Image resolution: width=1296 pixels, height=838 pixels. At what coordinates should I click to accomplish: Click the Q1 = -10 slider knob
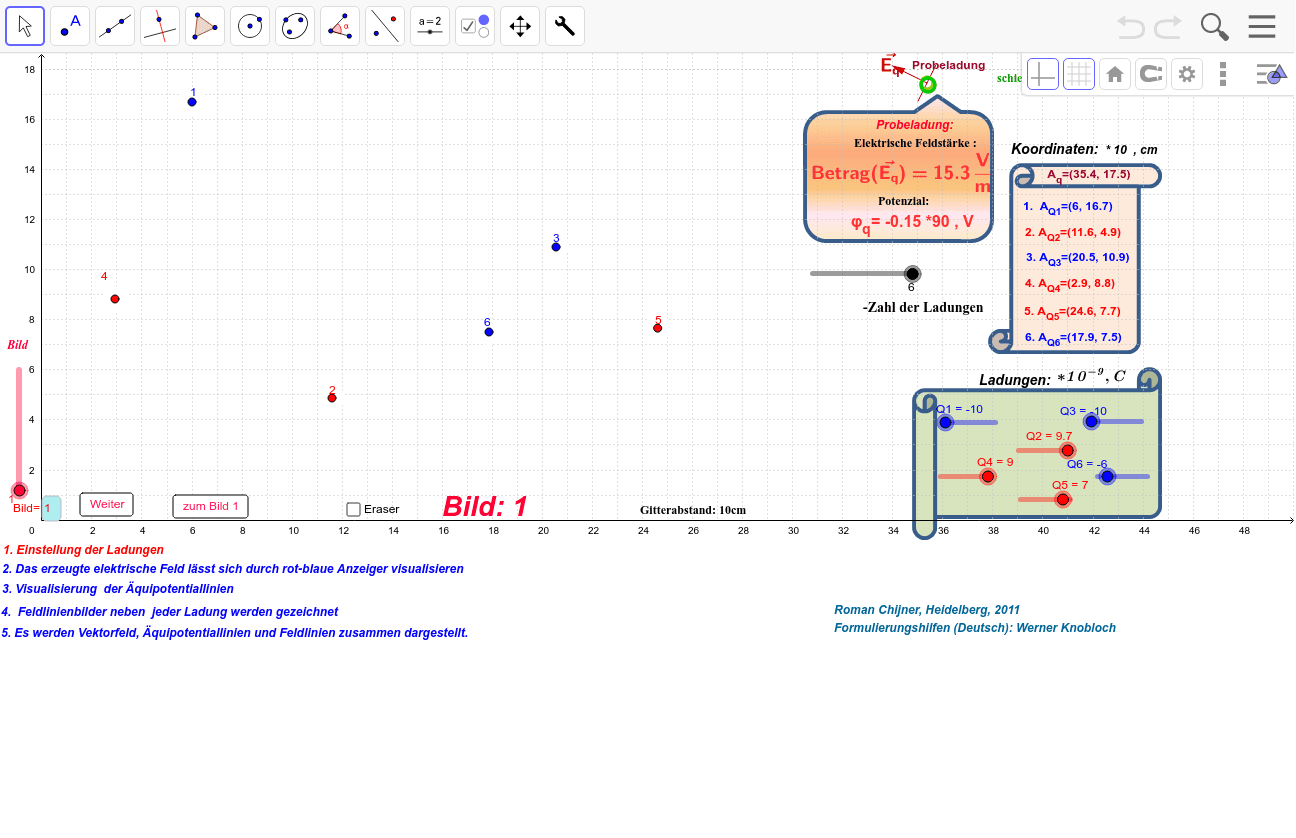tap(945, 422)
